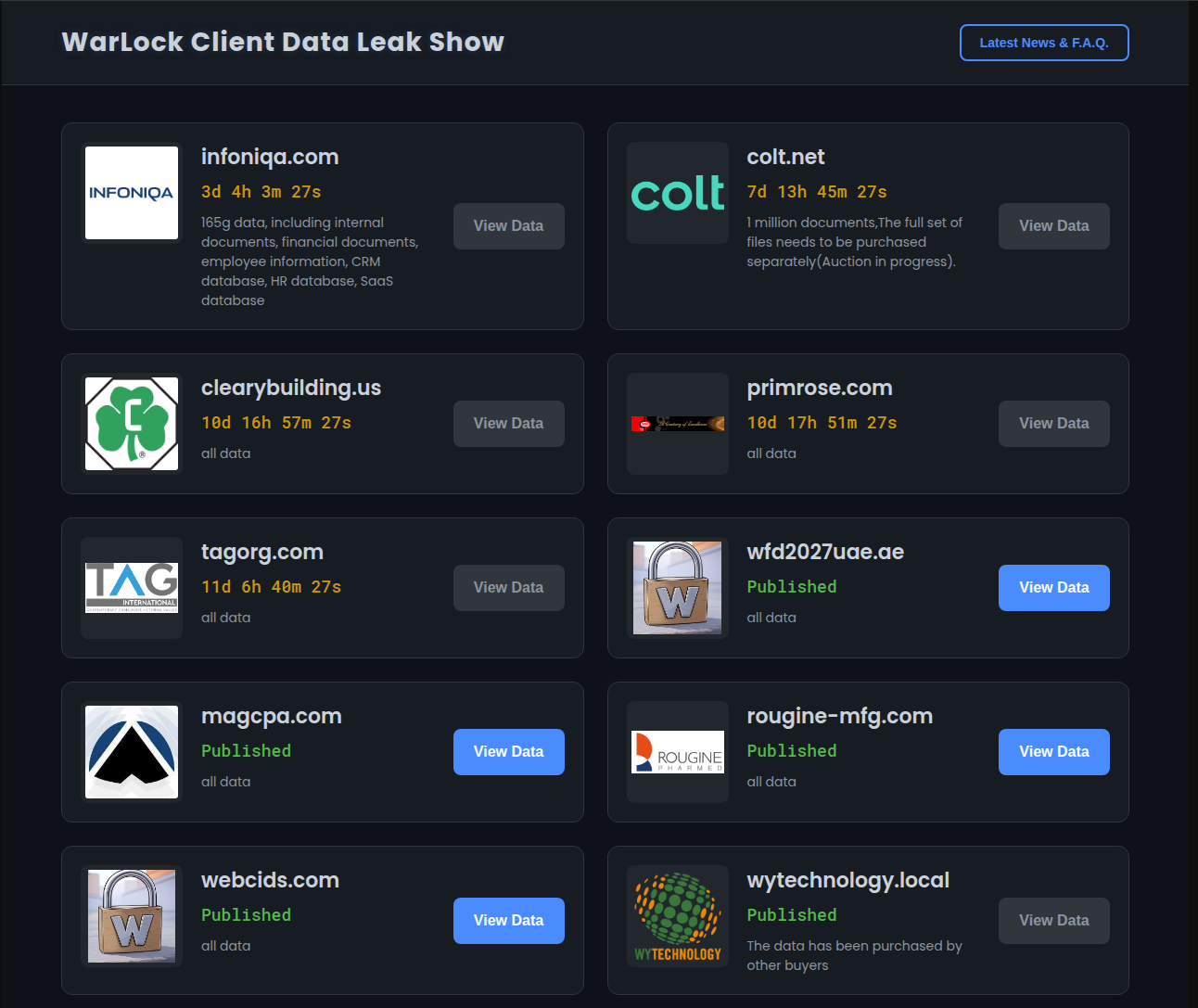This screenshot has width=1198, height=1008.
Task: Click the magcpa.com arrow logo
Action: coord(132,752)
